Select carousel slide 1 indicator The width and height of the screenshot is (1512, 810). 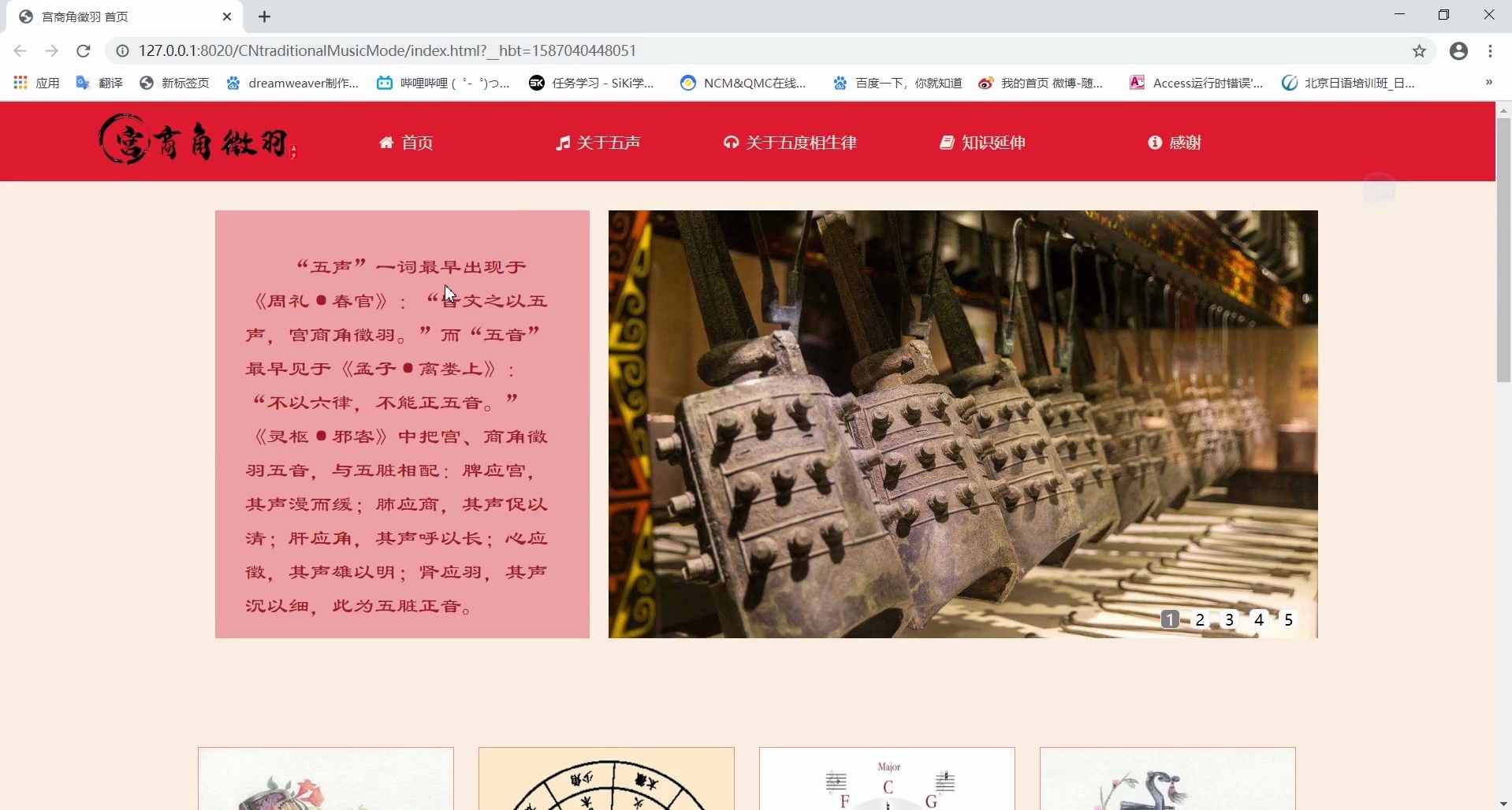click(1170, 619)
